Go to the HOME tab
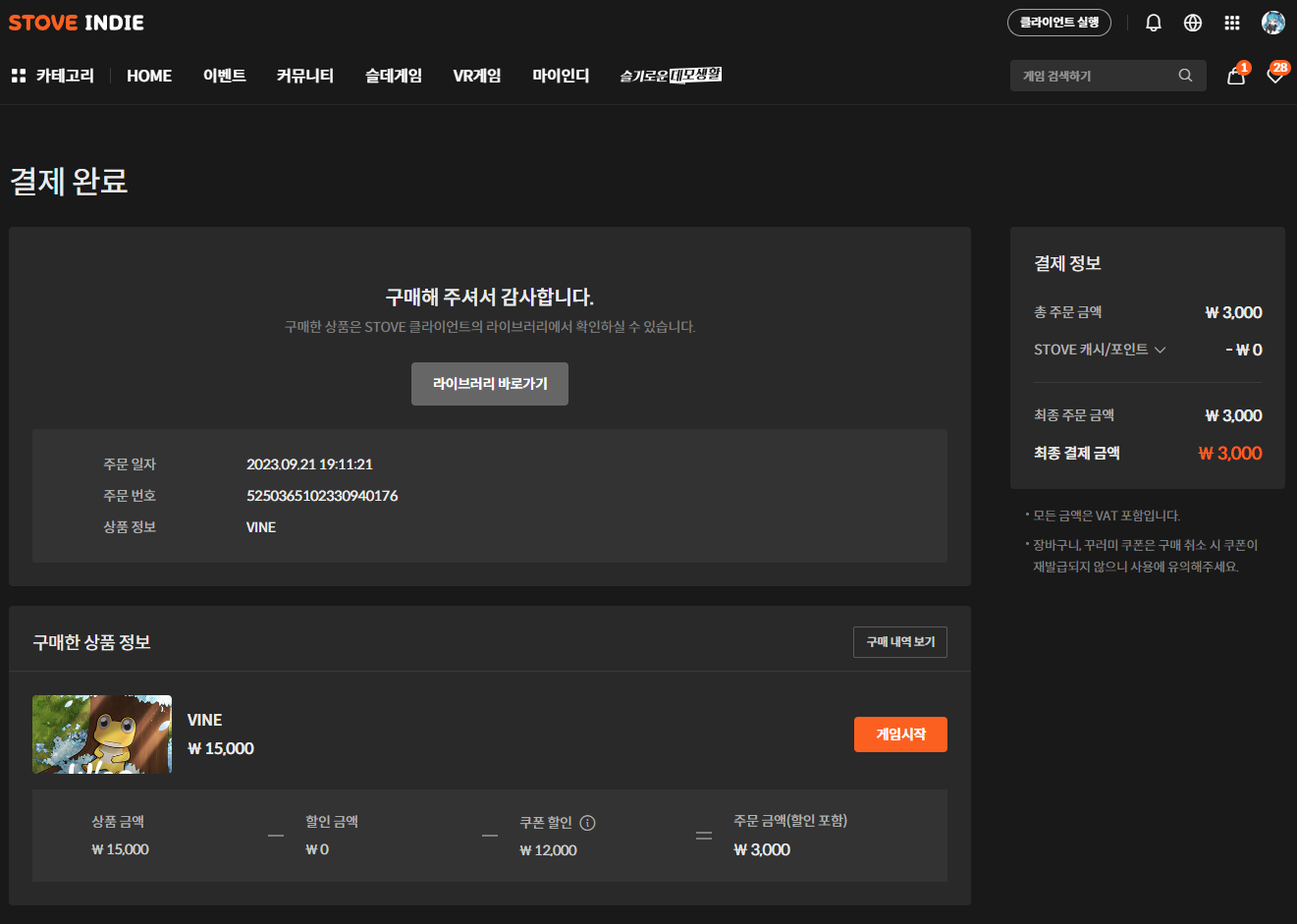Viewport: 1297px width, 924px height. point(149,76)
